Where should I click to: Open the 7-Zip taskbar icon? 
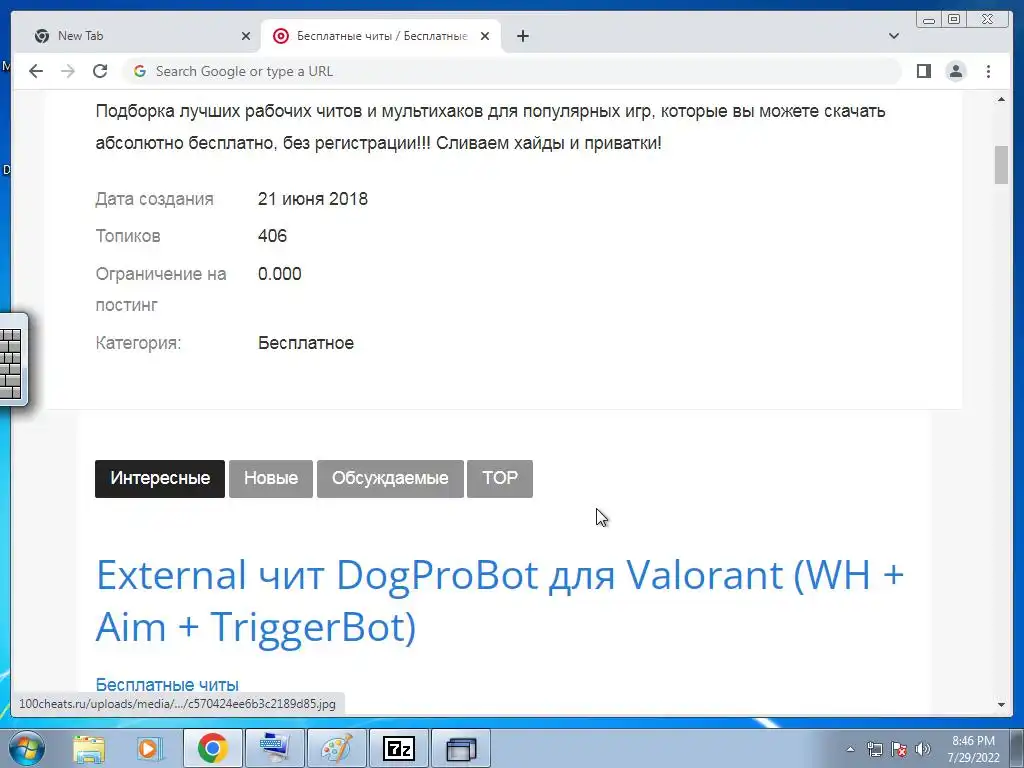(398, 748)
